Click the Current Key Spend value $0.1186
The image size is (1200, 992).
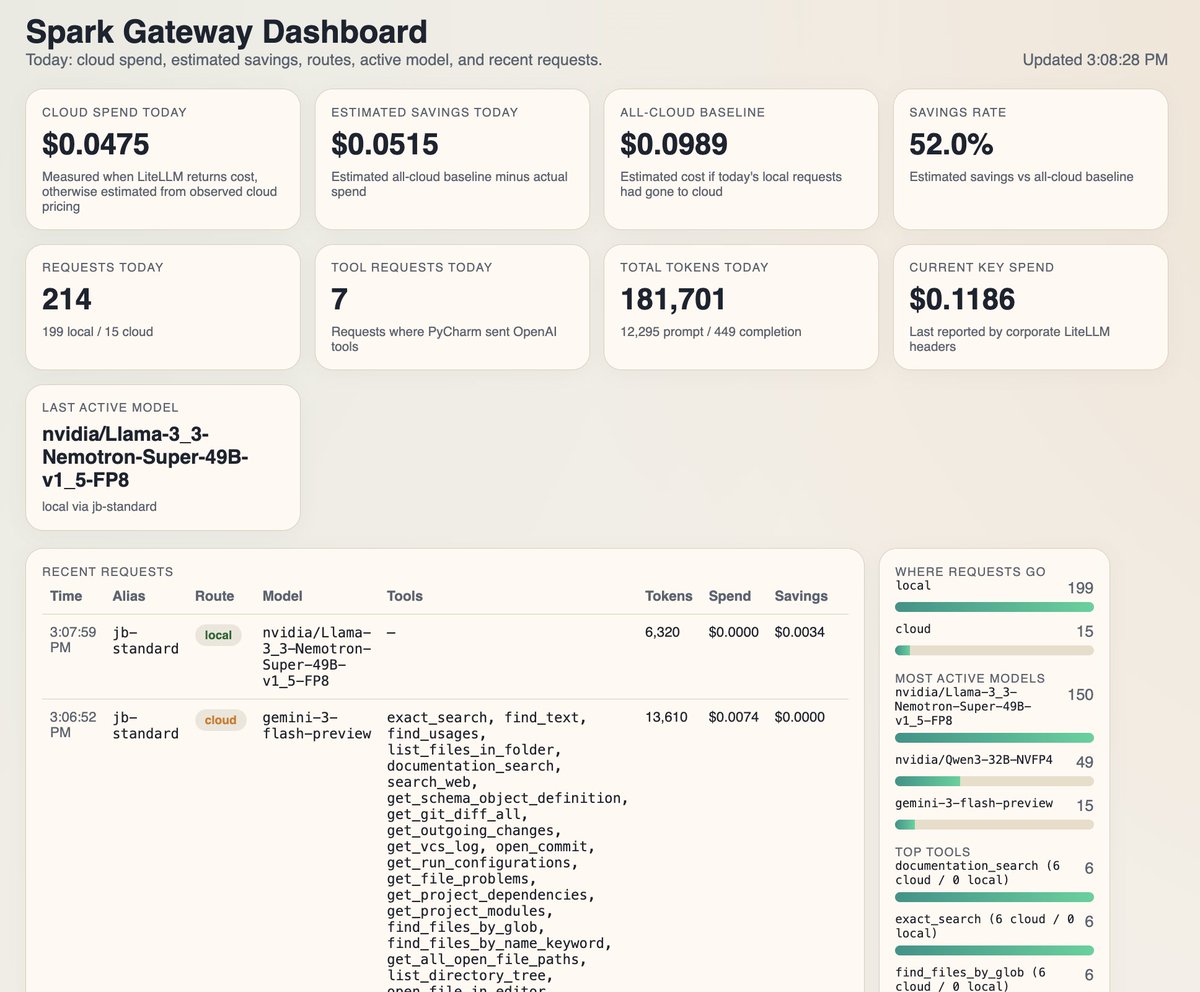pos(962,299)
